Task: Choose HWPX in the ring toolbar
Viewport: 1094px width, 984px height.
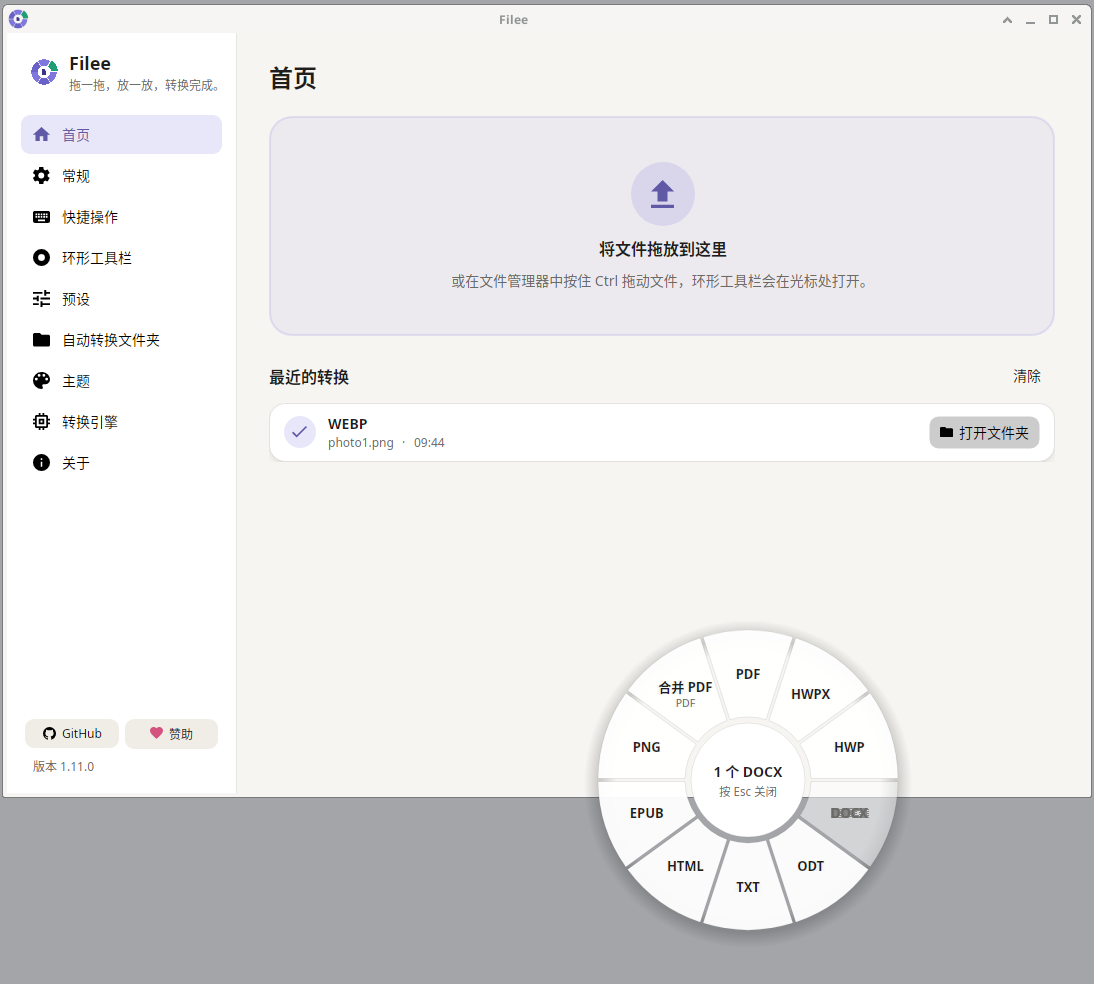Action: (x=810, y=694)
